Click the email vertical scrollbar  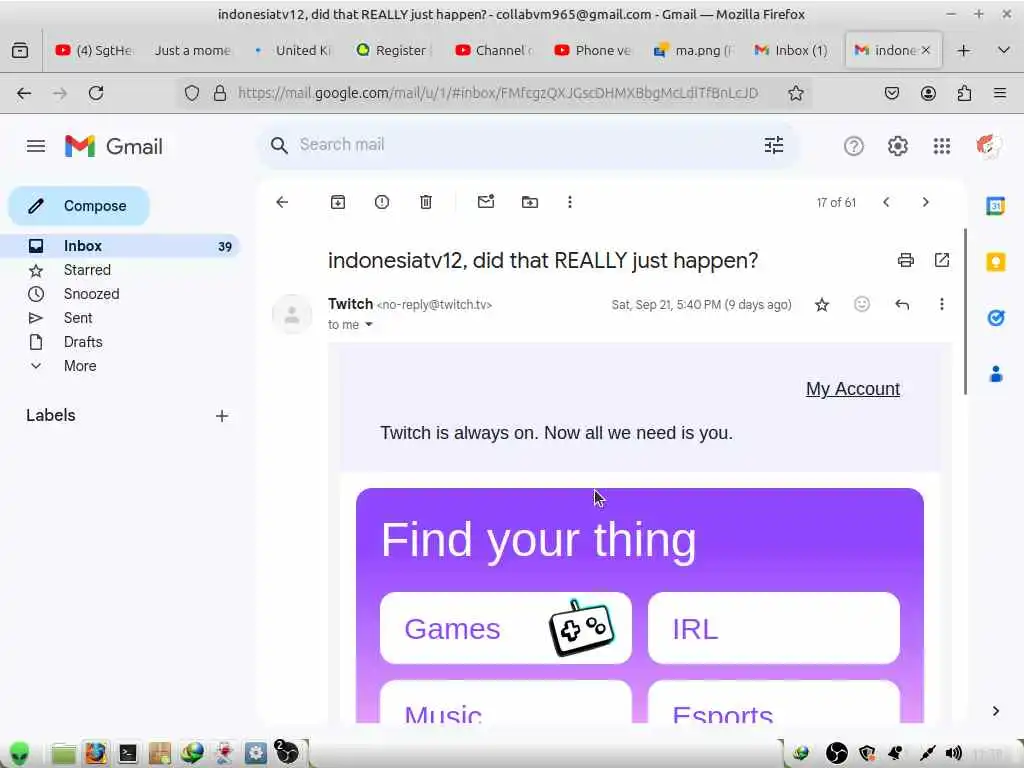965,312
